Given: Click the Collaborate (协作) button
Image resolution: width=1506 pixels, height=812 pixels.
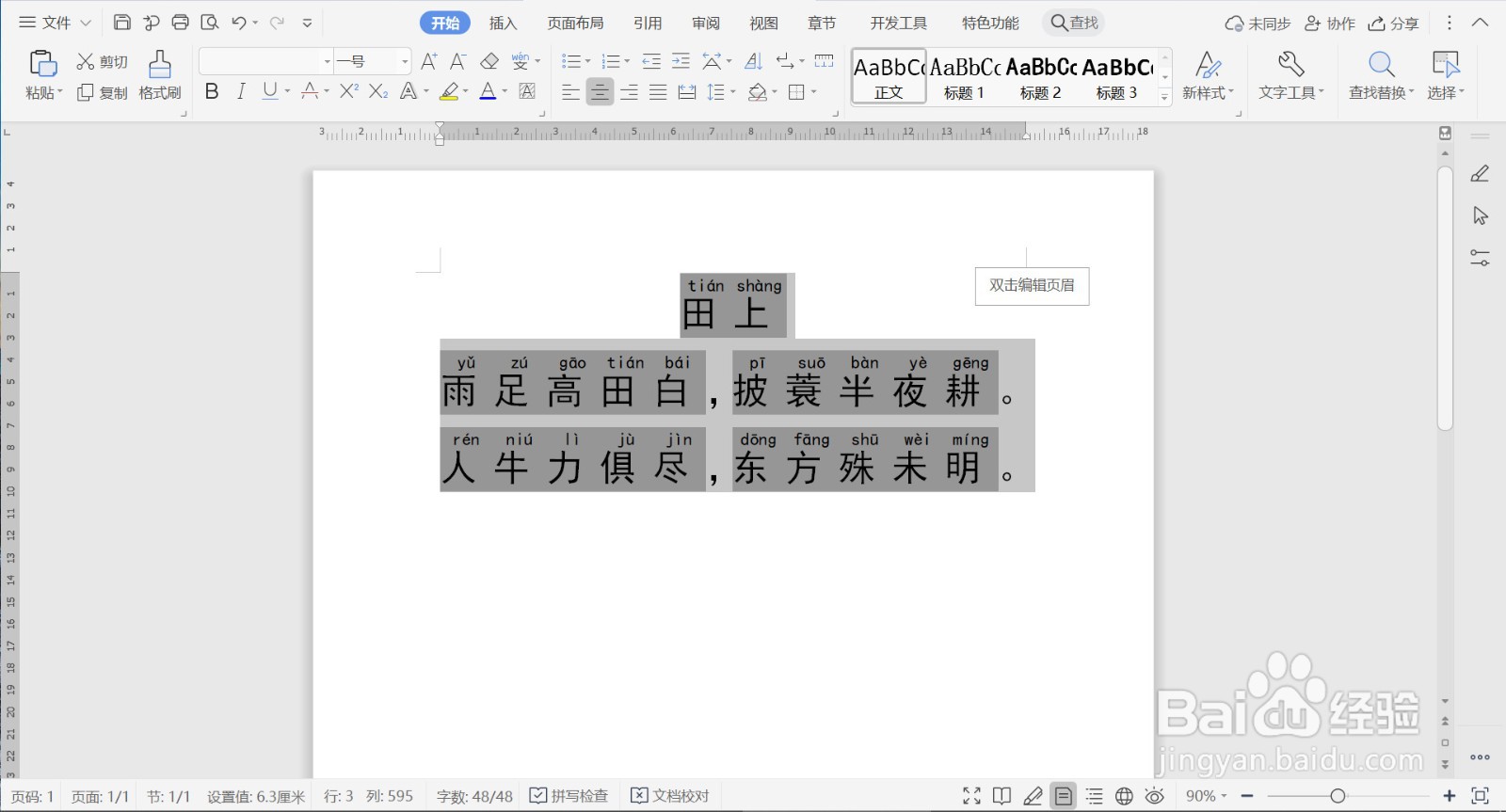Looking at the screenshot, I should tap(1330, 23).
